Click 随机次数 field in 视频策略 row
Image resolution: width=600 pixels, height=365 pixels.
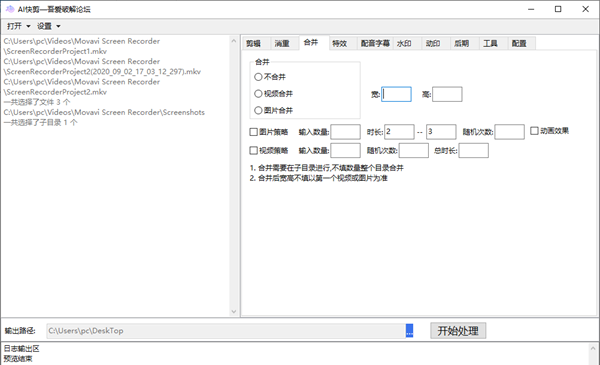(x=414, y=150)
